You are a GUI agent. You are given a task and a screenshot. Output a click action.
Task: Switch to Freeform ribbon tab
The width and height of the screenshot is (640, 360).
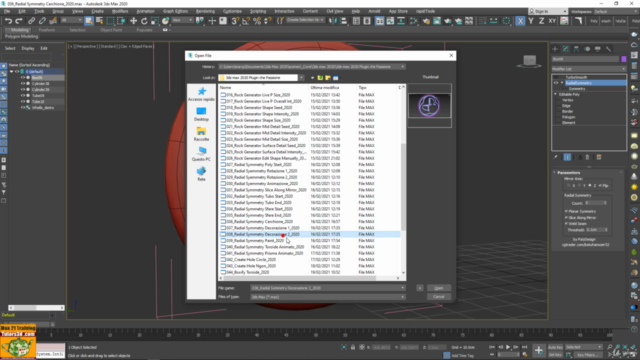pos(47,30)
